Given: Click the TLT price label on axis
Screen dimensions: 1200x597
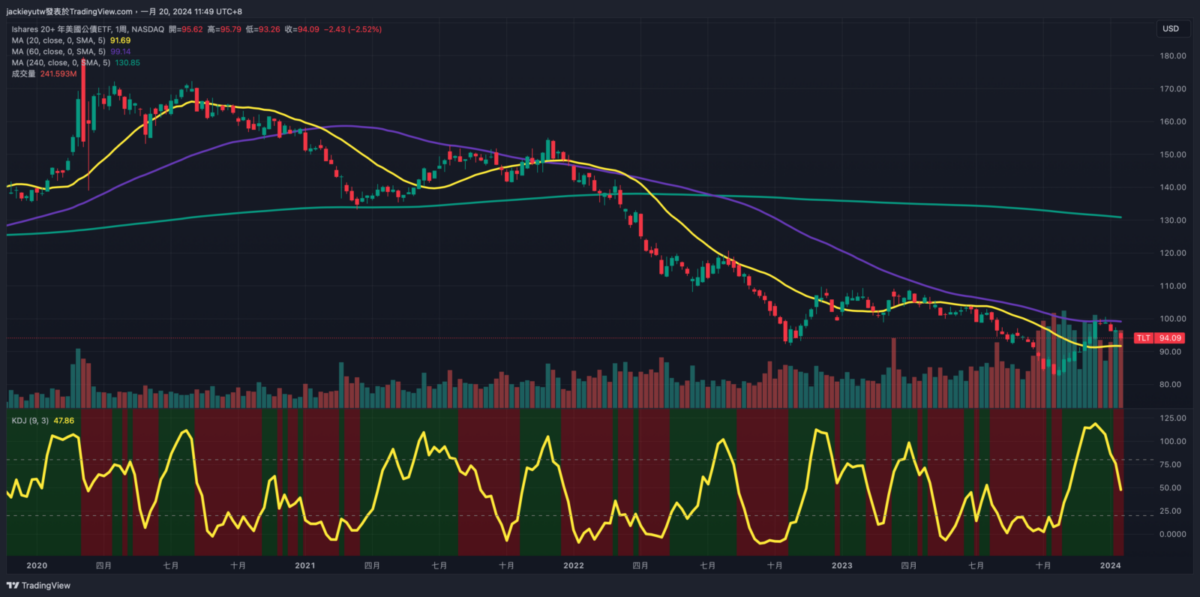Looking at the screenshot, I should [x=1143, y=338].
